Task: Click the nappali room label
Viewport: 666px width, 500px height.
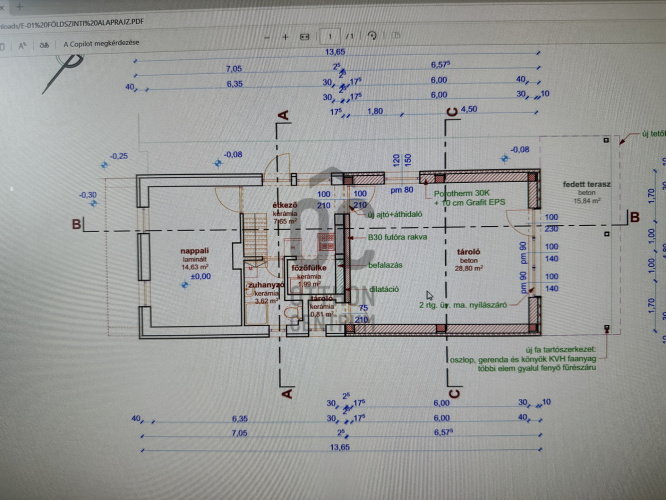Action: pyautogui.click(x=193, y=253)
